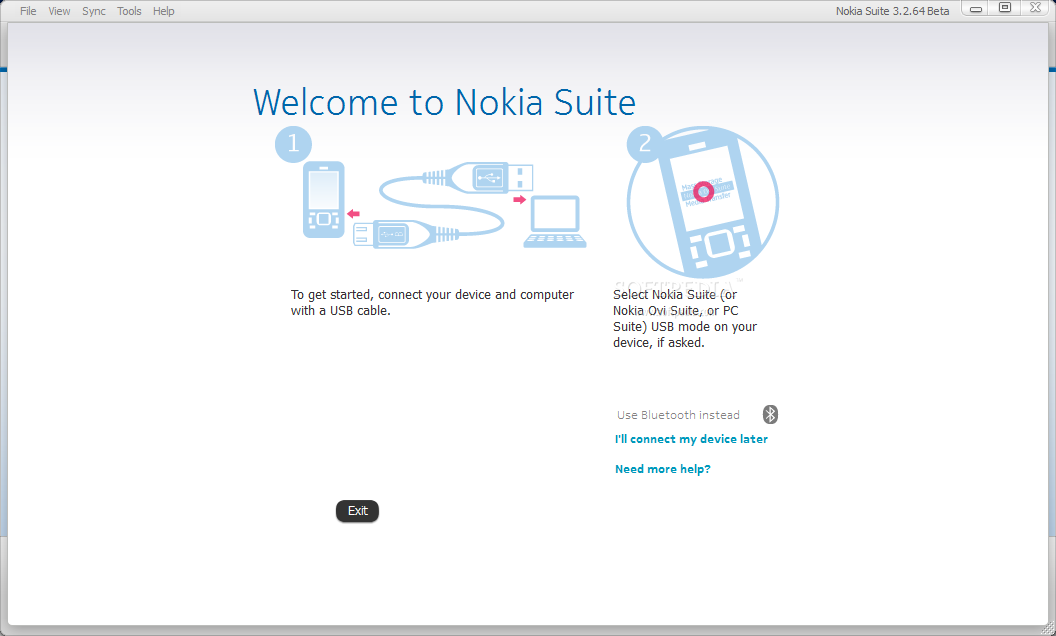This screenshot has width=1056, height=636.
Task: Click the USB cable connection illustration
Action: coord(444,204)
